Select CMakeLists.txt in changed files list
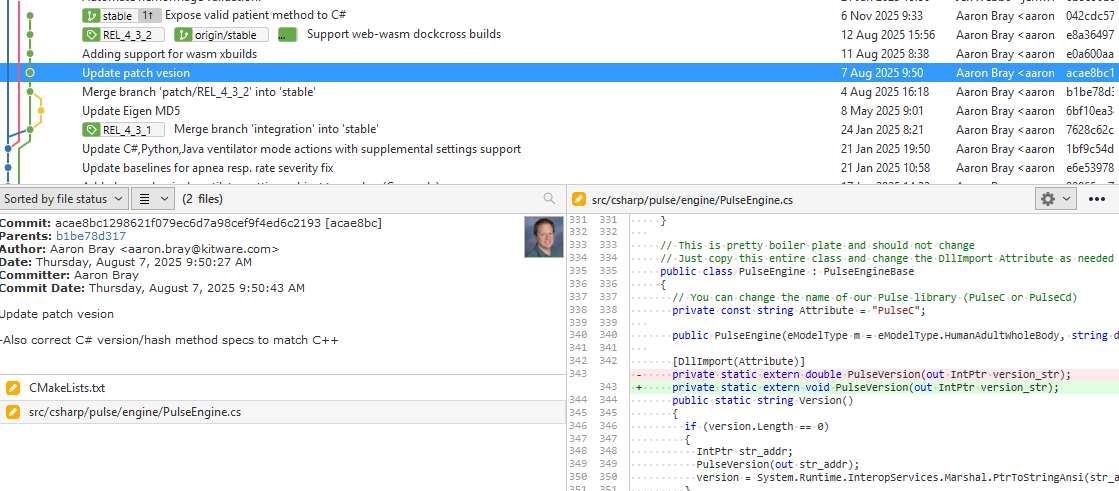Image resolution: width=1119 pixels, height=491 pixels. point(67,388)
